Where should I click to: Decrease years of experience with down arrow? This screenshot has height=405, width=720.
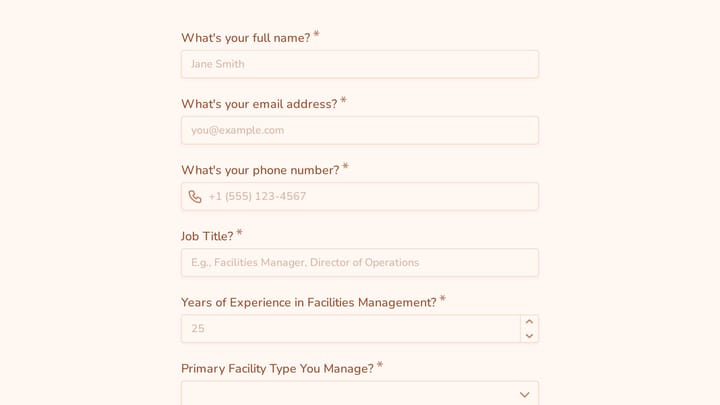[x=529, y=336]
